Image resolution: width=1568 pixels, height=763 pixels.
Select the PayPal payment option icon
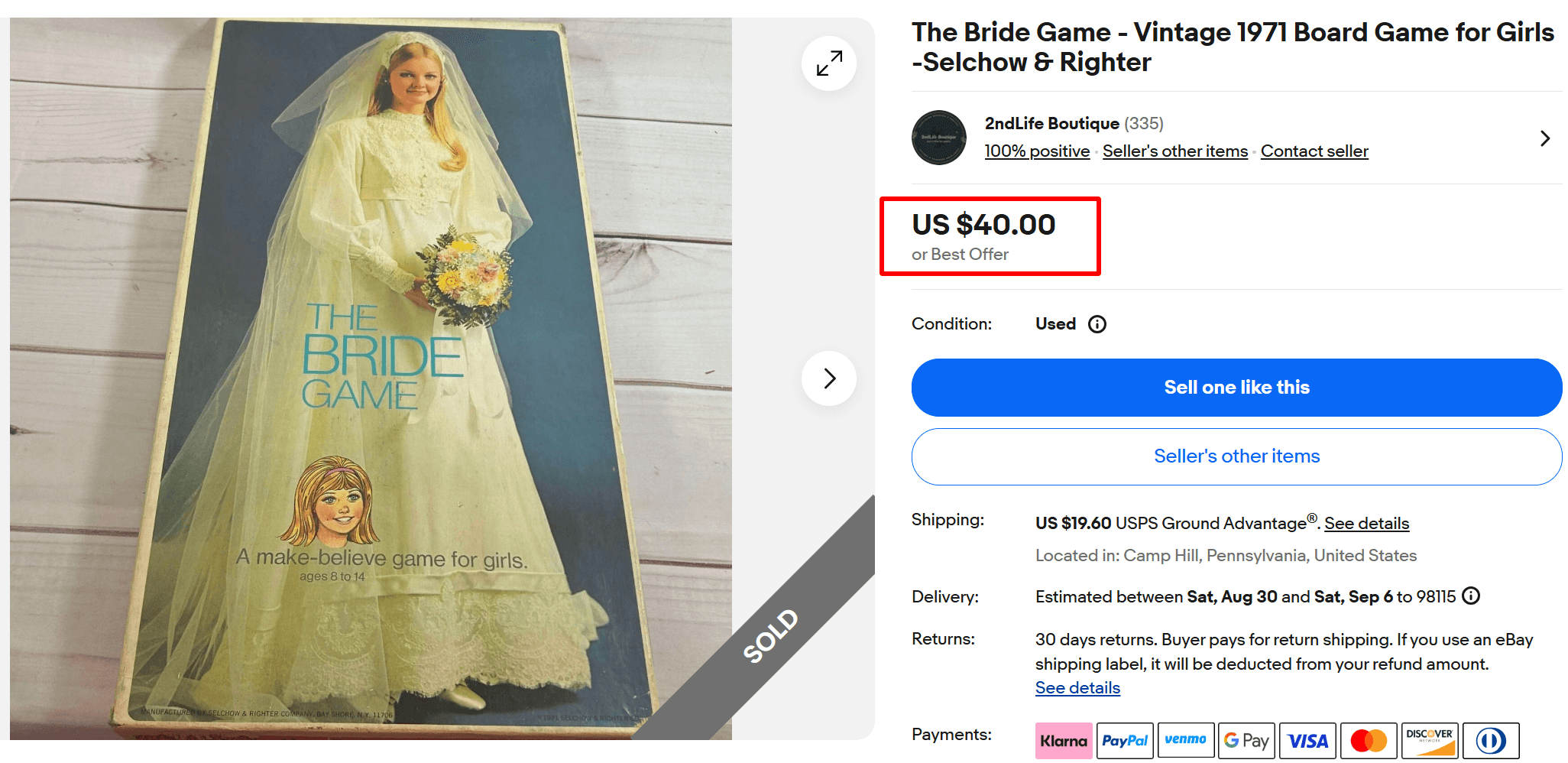[x=1125, y=740]
